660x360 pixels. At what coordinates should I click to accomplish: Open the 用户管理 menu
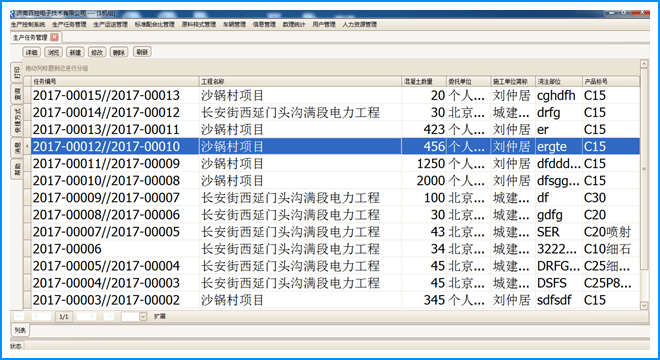pyautogui.click(x=324, y=24)
